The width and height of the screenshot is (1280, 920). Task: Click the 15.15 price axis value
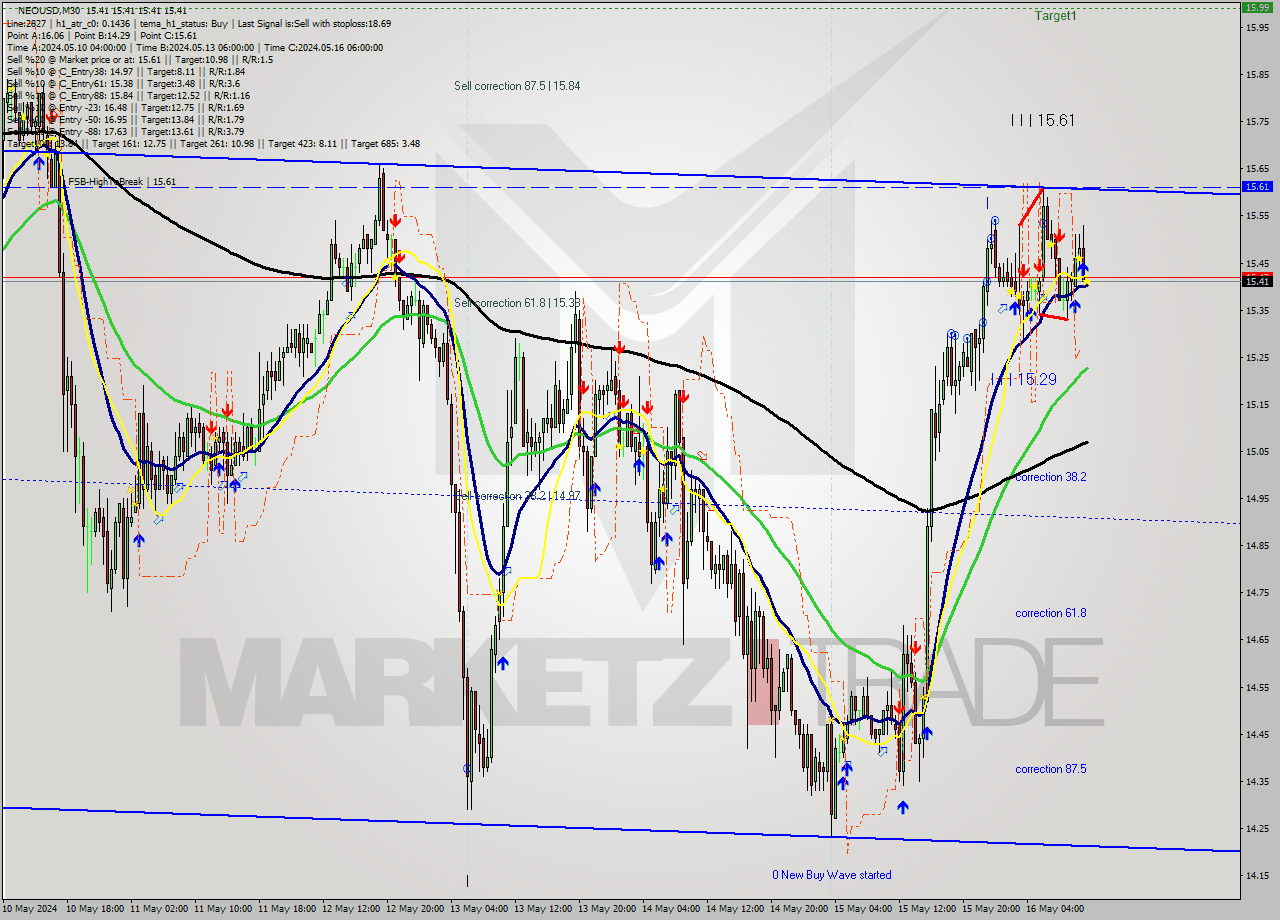coord(1257,404)
